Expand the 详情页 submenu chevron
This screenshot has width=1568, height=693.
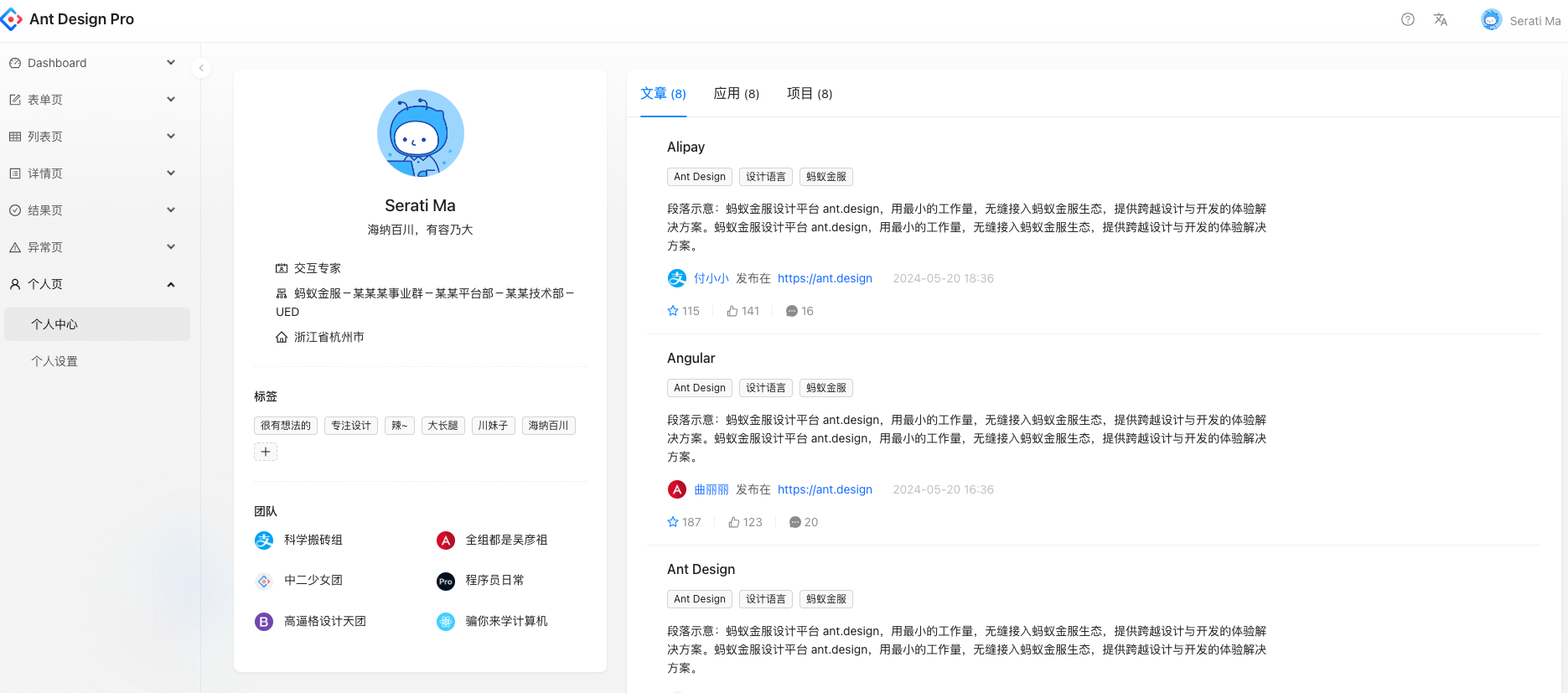click(171, 173)
